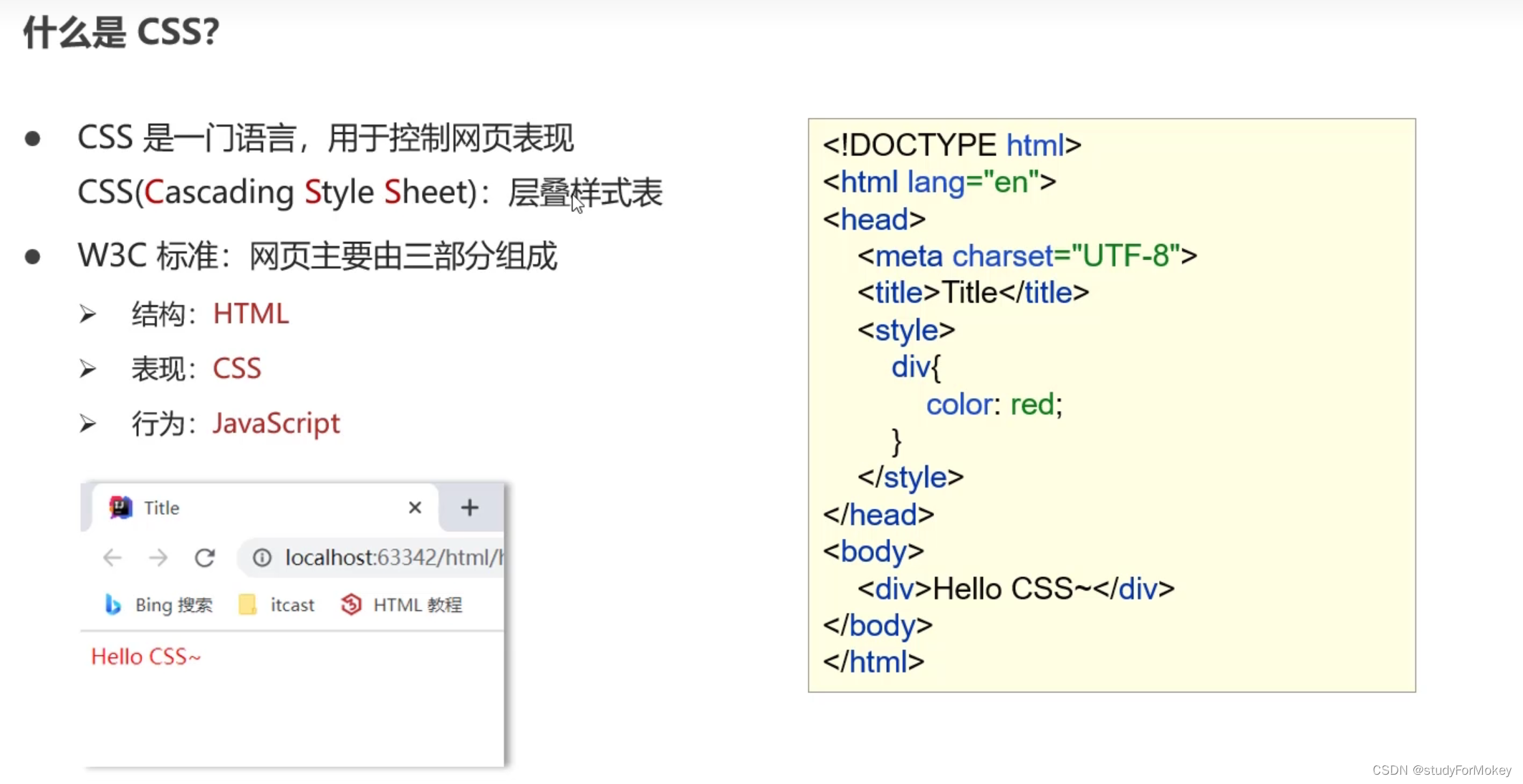The image size is (1523, 784).
Task: Click the Title tab favicon
Action: (x=120, y=508)
